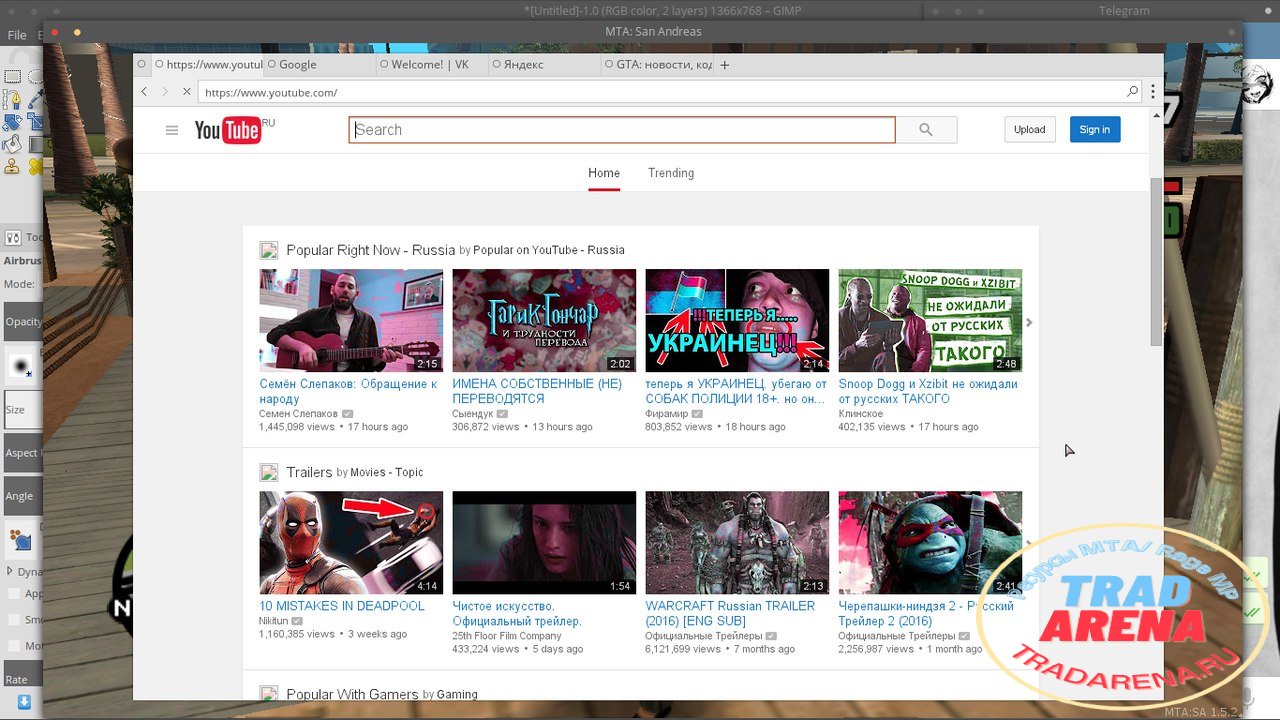Switch to the GTA: новости tab

pyautogui.click(x=658, y=65)
